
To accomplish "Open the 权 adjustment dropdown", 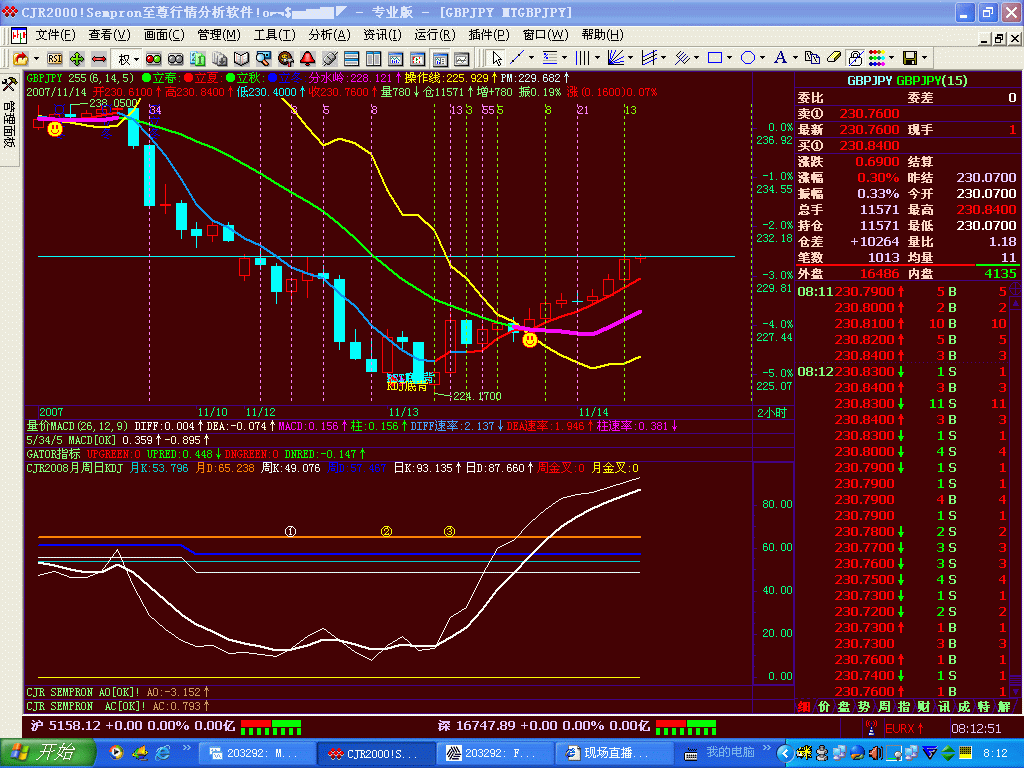I will (126, 59).
